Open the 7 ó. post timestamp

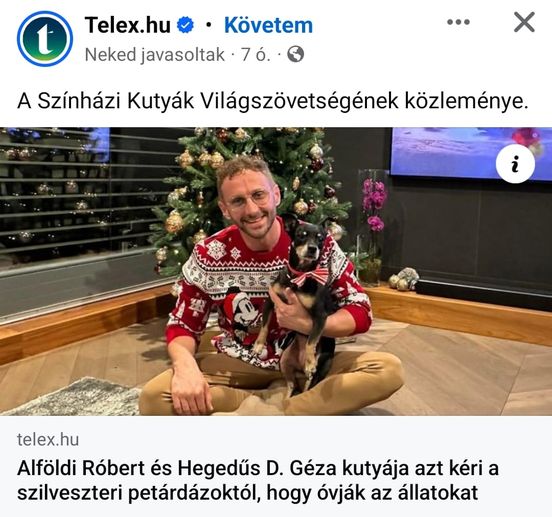256,55
